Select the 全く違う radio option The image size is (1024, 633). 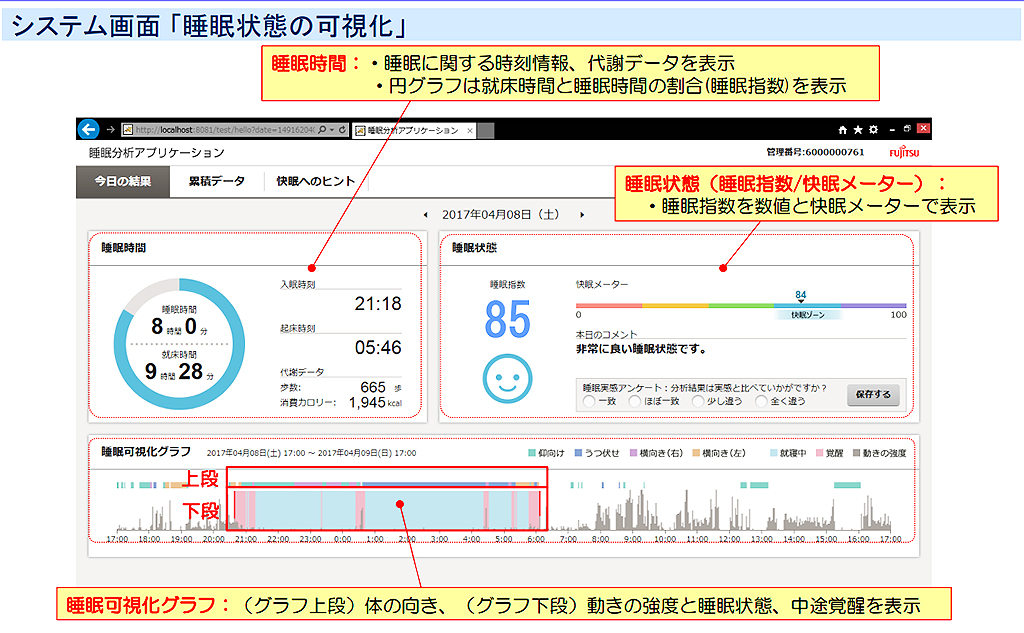[762, 401]
